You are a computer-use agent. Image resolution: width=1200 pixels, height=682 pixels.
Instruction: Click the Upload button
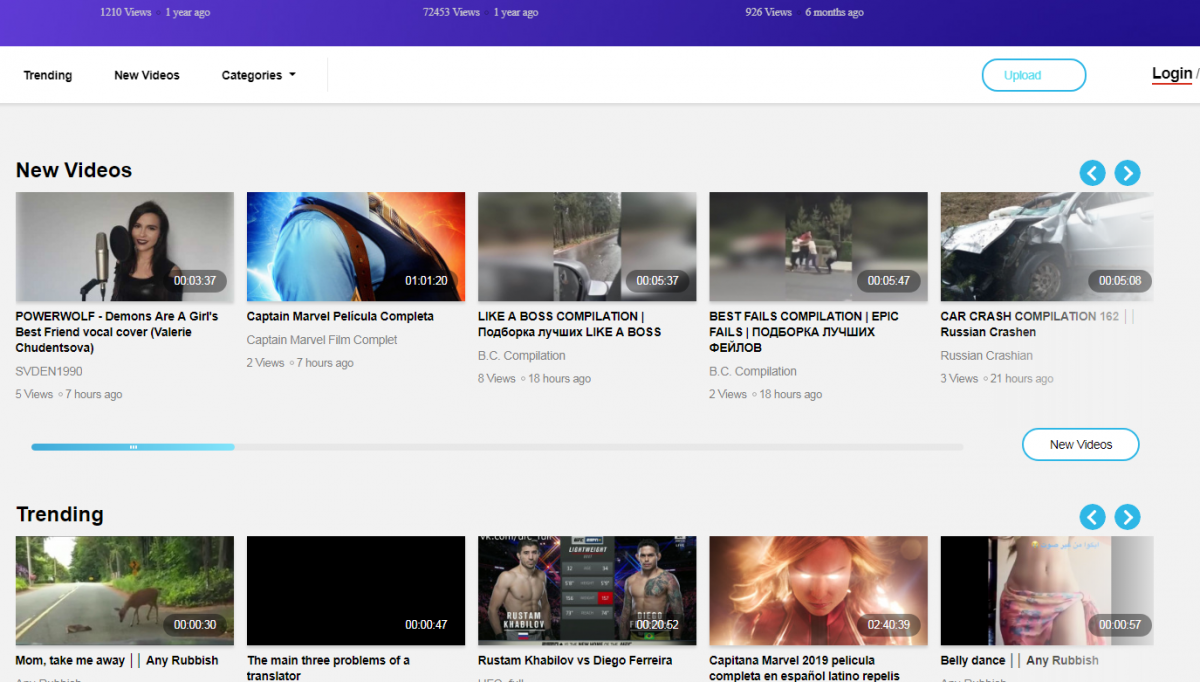[x=1034, y=75]
